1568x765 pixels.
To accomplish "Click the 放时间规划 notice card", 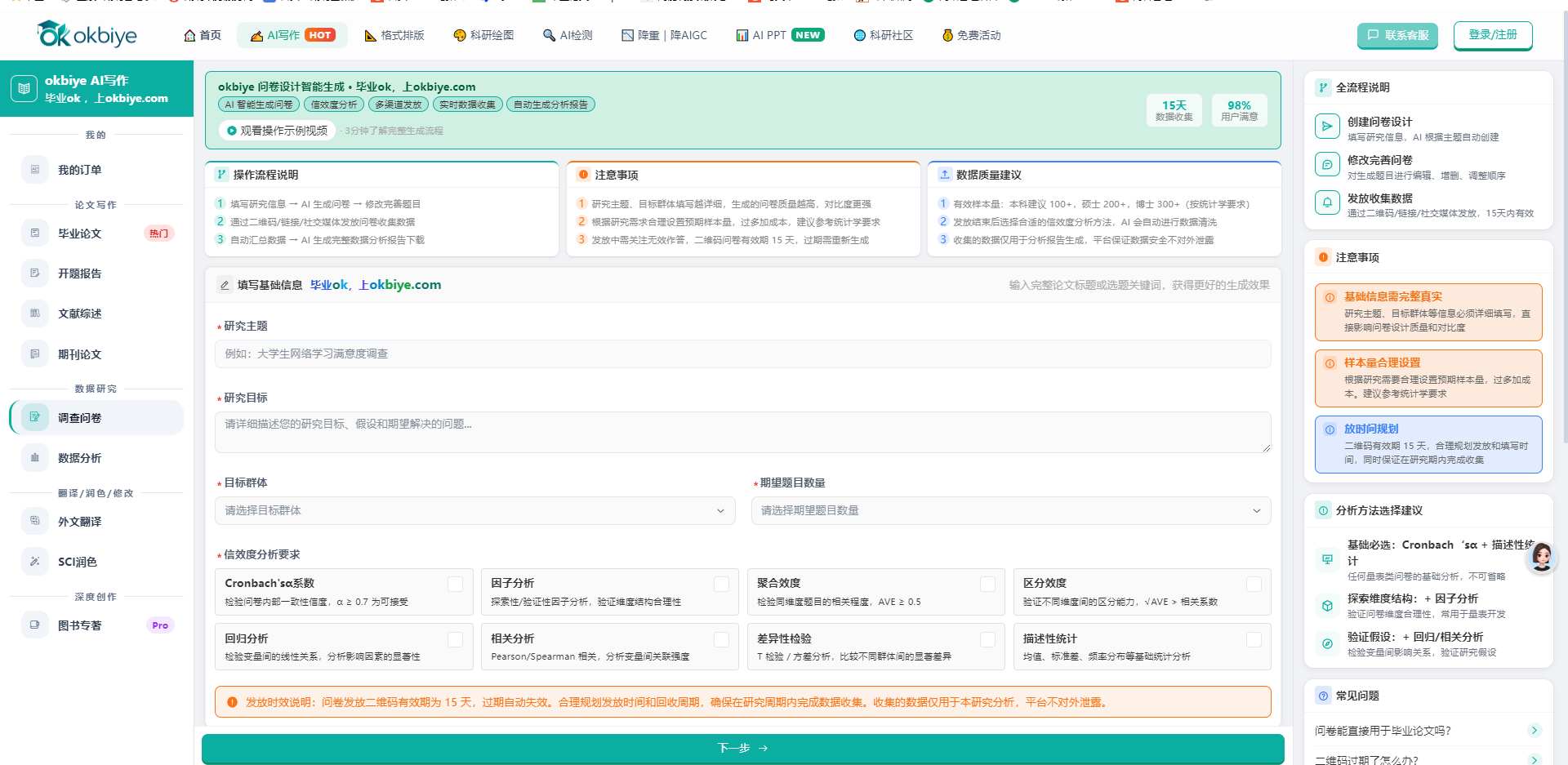I will coord(1428,444).
